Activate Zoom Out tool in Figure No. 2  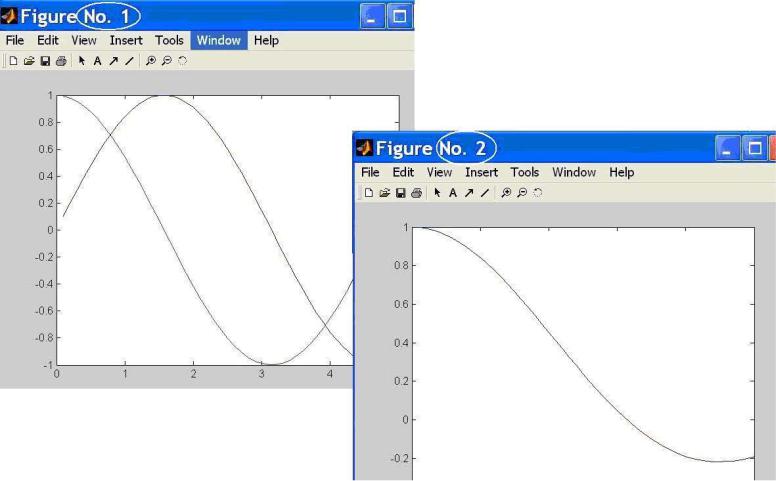(x=522, y=193)
